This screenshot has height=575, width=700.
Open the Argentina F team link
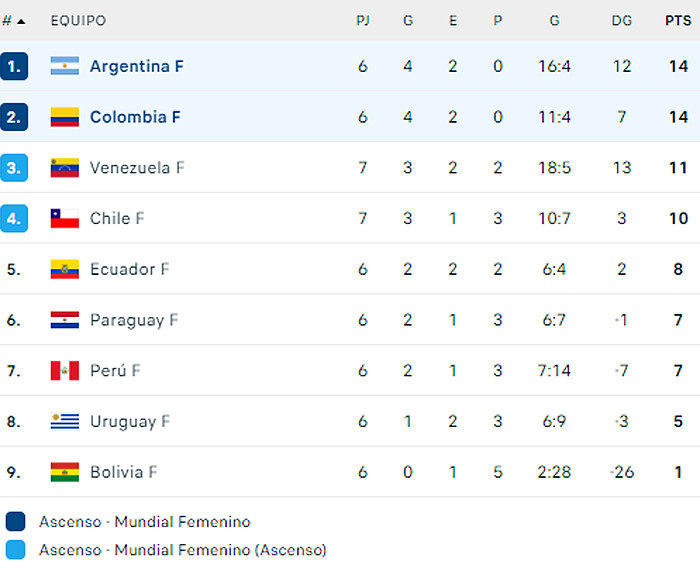click(x=137, y=66)
